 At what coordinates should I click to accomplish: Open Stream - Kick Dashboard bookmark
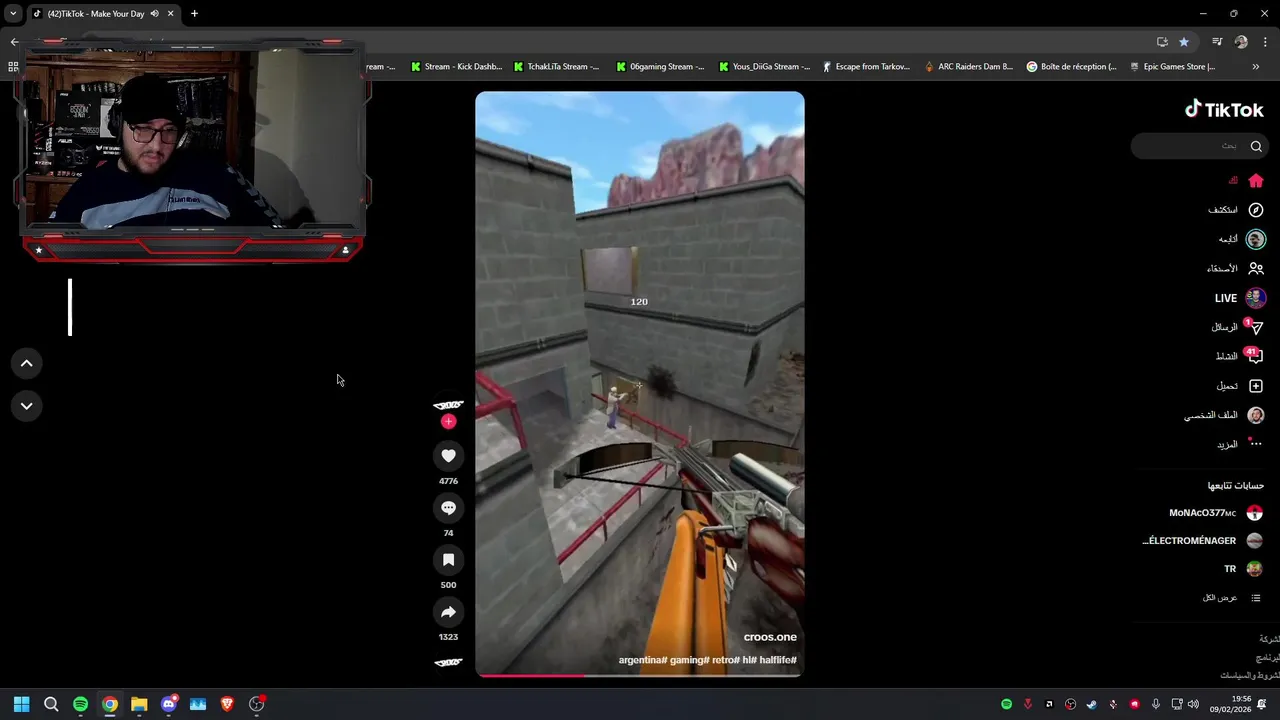coord(455,67)
